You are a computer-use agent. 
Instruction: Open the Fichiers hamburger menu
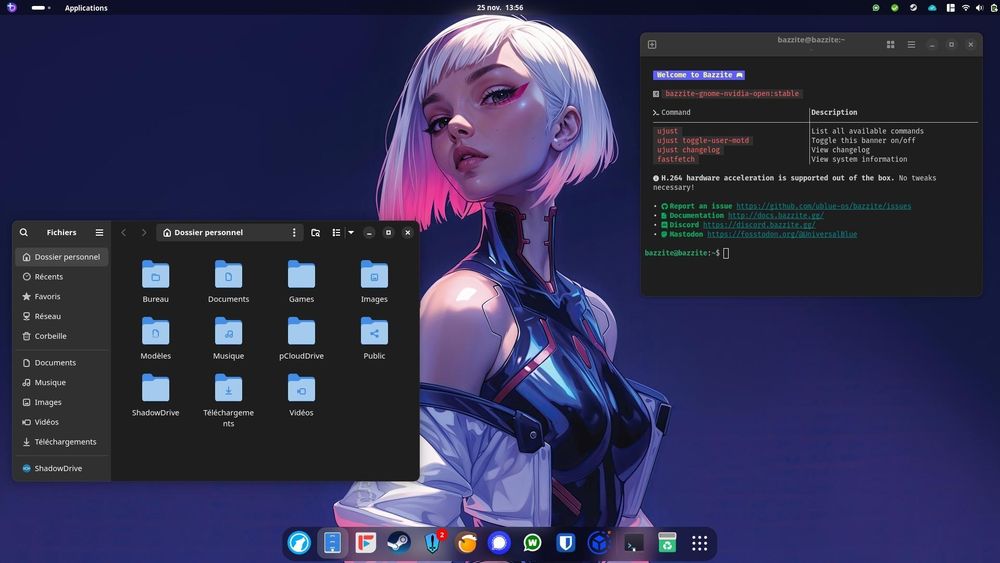[99, 233]
